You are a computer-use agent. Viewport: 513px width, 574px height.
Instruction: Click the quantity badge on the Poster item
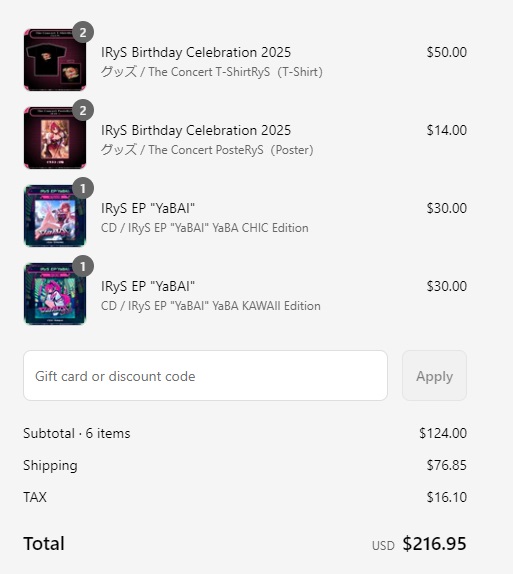(x=83, y=111)
